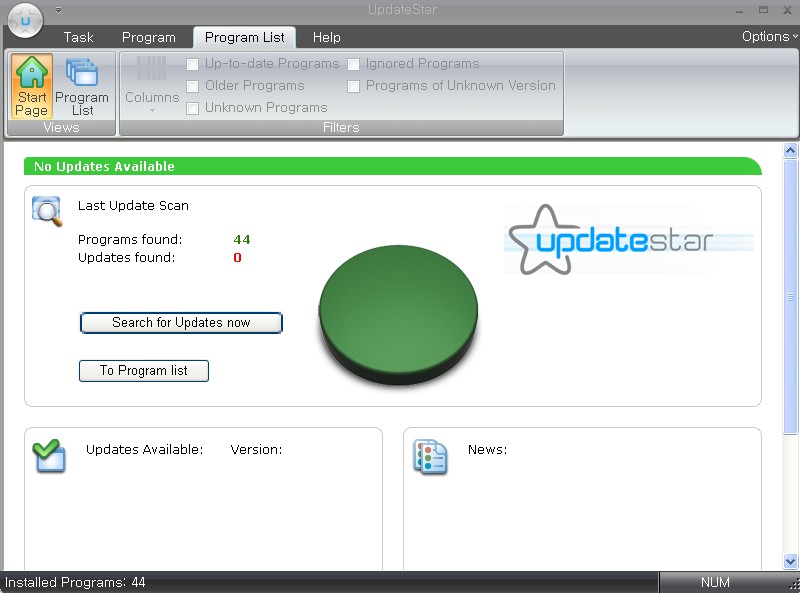
Task: Select the Program List ribbon tab
Action: (x=244, y=37)
